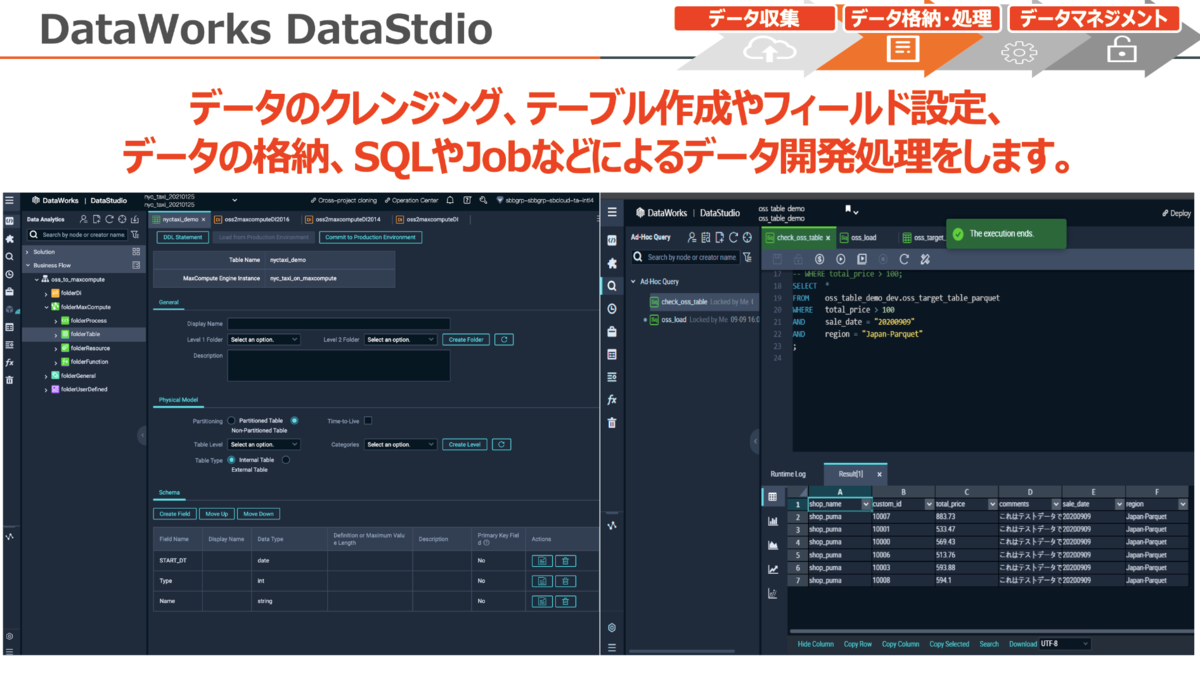Image resolution: width=1200 pixels, height=674 pixels.
Task: Open the Ad-Hoc Query magnifier icon in right sidebar
Action: coord(612,286)
